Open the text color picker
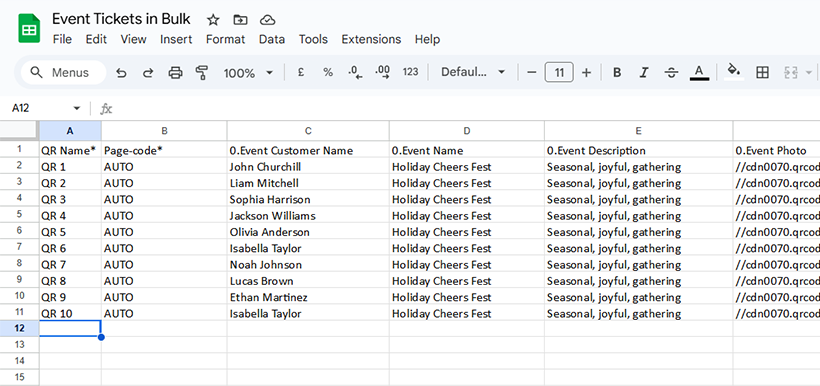Image resolution: width=820 pixels, height=386 pixels. click(699, 73)
